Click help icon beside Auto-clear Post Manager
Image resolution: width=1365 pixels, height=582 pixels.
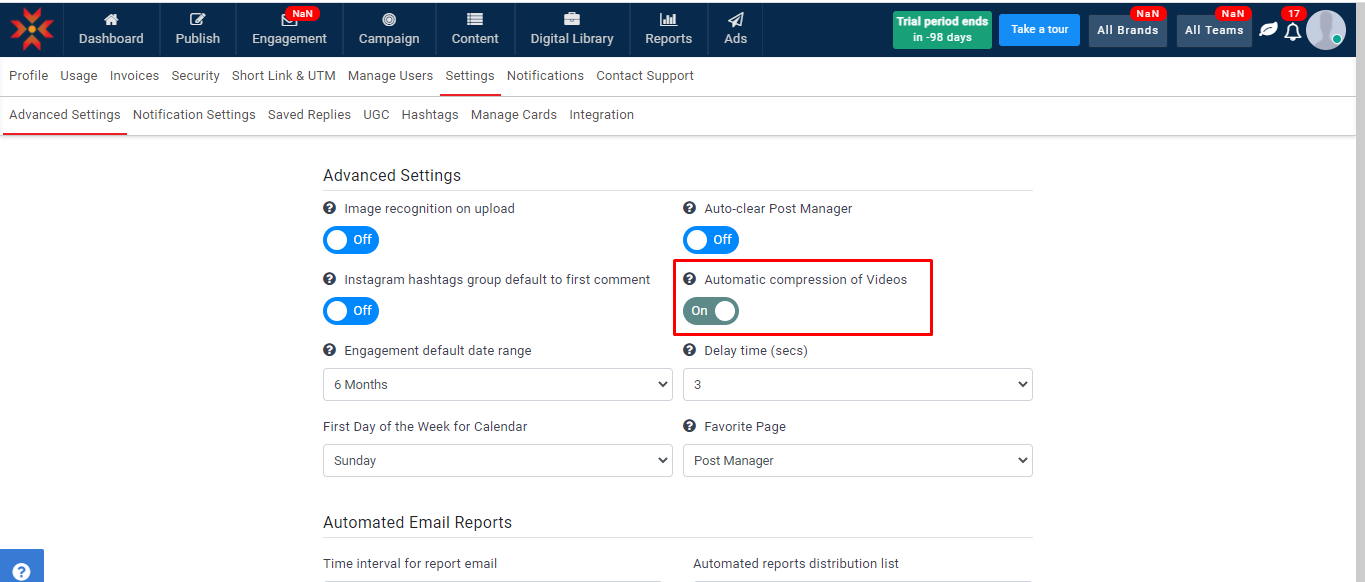tap(690, 209)
